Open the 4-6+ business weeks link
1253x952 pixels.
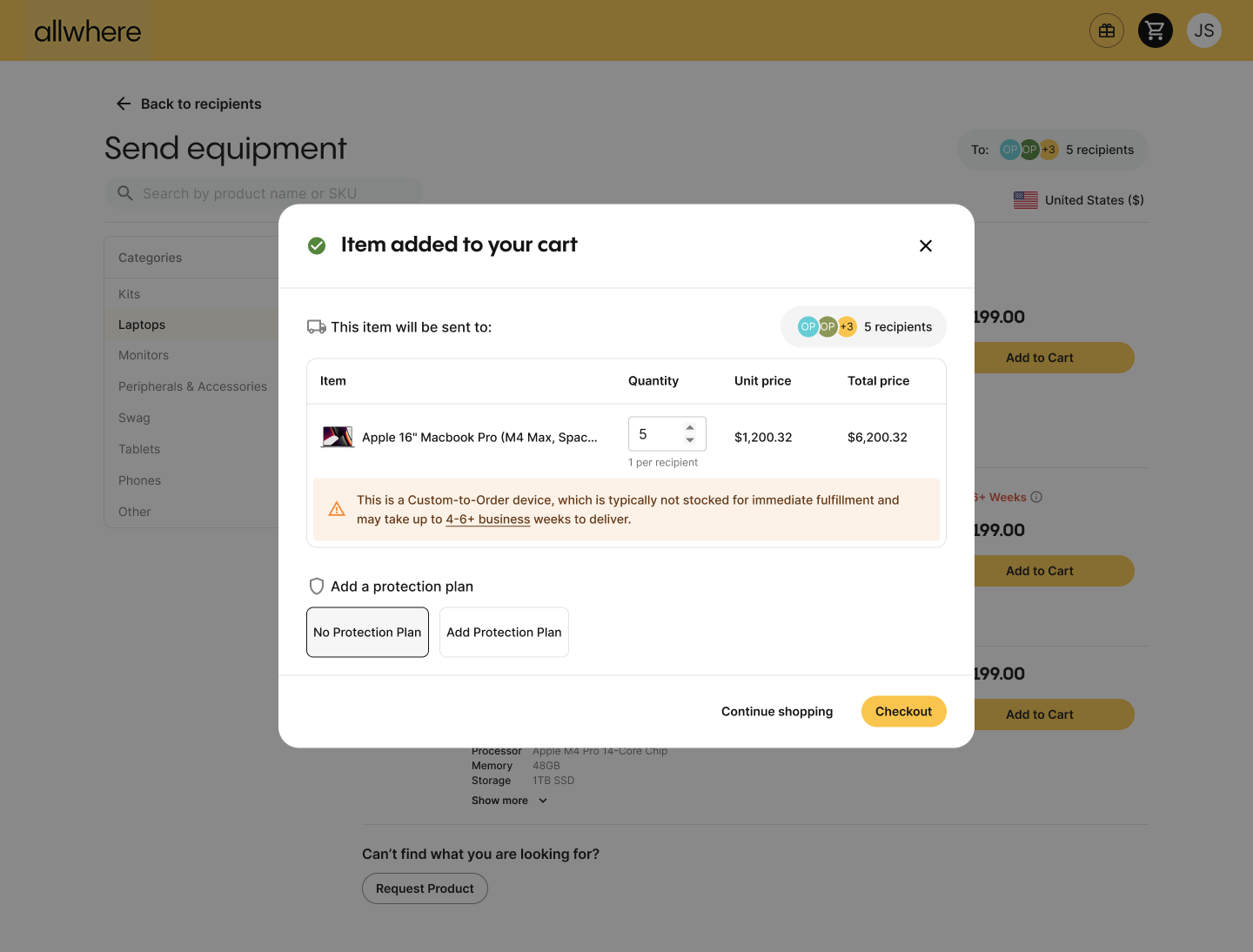[488, 520]
